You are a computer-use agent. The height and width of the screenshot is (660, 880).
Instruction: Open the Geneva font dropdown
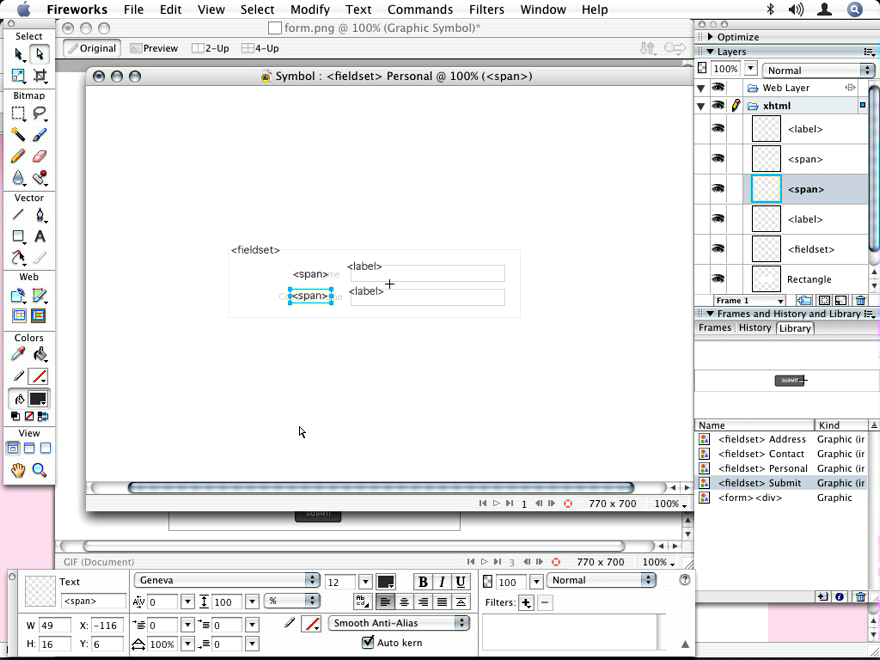(x=227, y=580)
